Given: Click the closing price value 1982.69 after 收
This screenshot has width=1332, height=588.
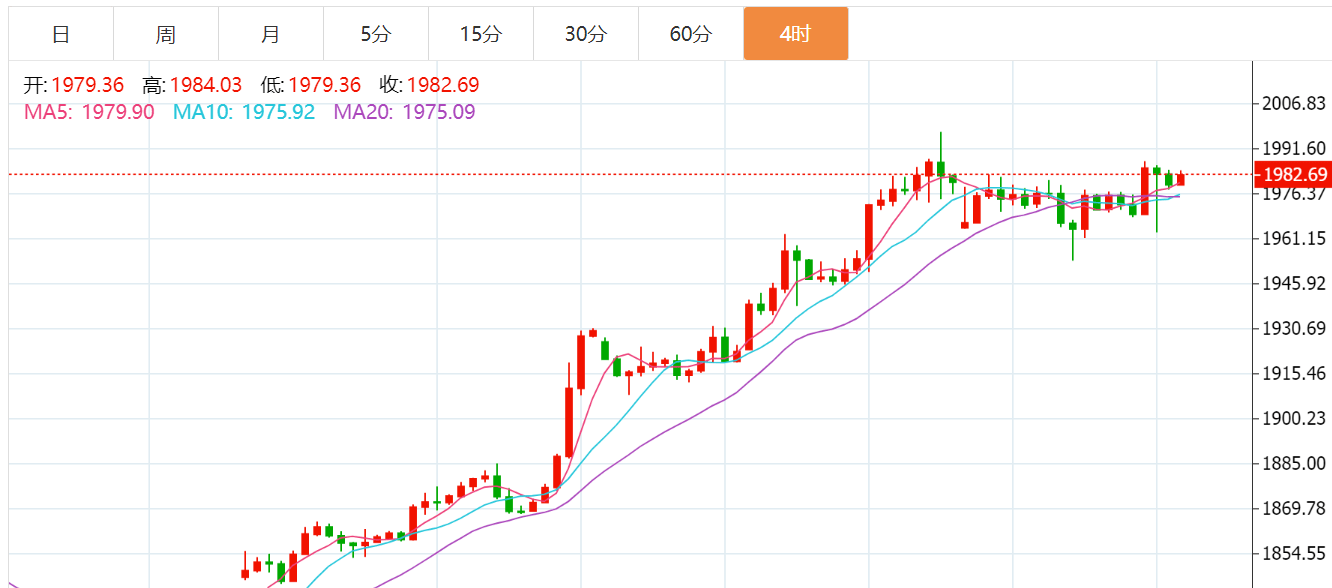Looking at the screenshot, I should [x=443, y=86].
